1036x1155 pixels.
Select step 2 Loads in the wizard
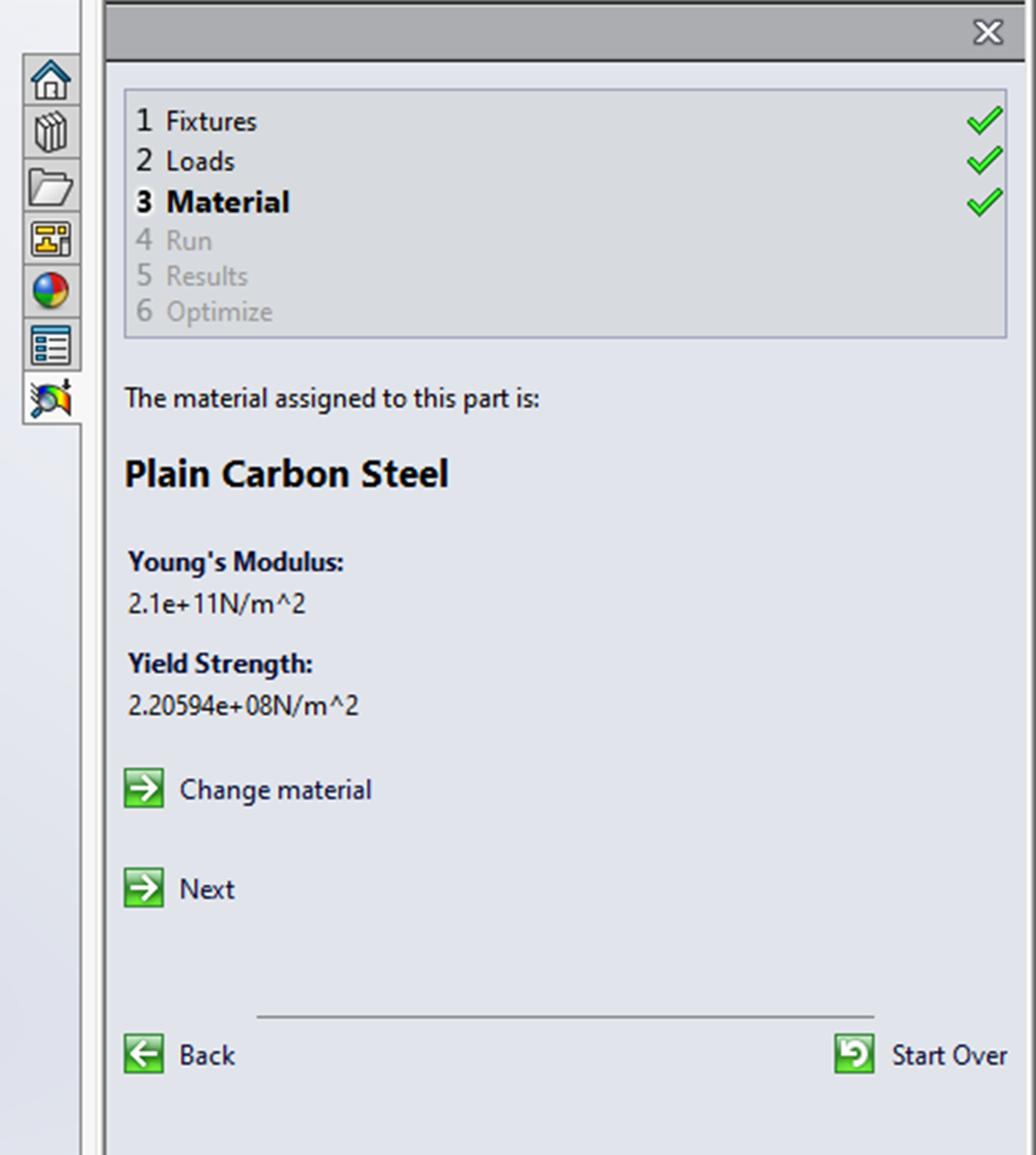(x=201, y=160)
